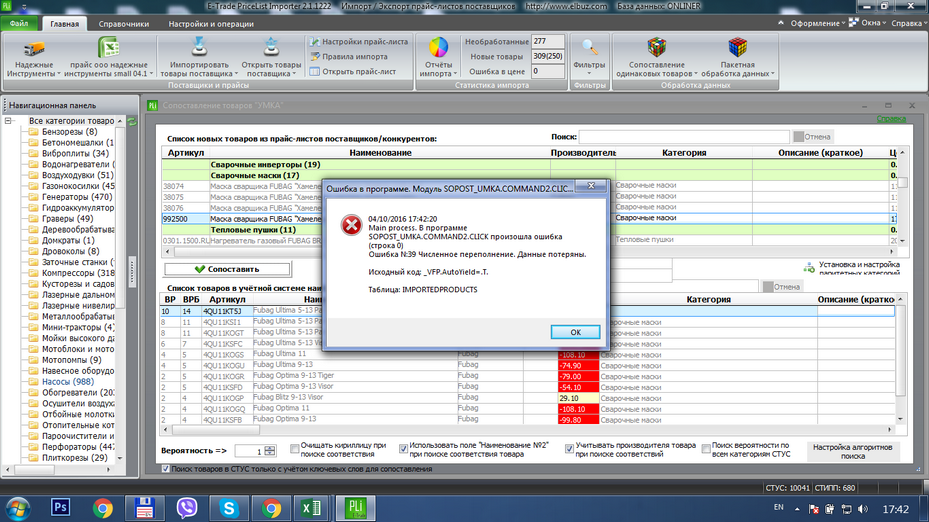Open the floppy-disk app in taskbar
This screenshot has width=929, height=522.
coord(145,508)
